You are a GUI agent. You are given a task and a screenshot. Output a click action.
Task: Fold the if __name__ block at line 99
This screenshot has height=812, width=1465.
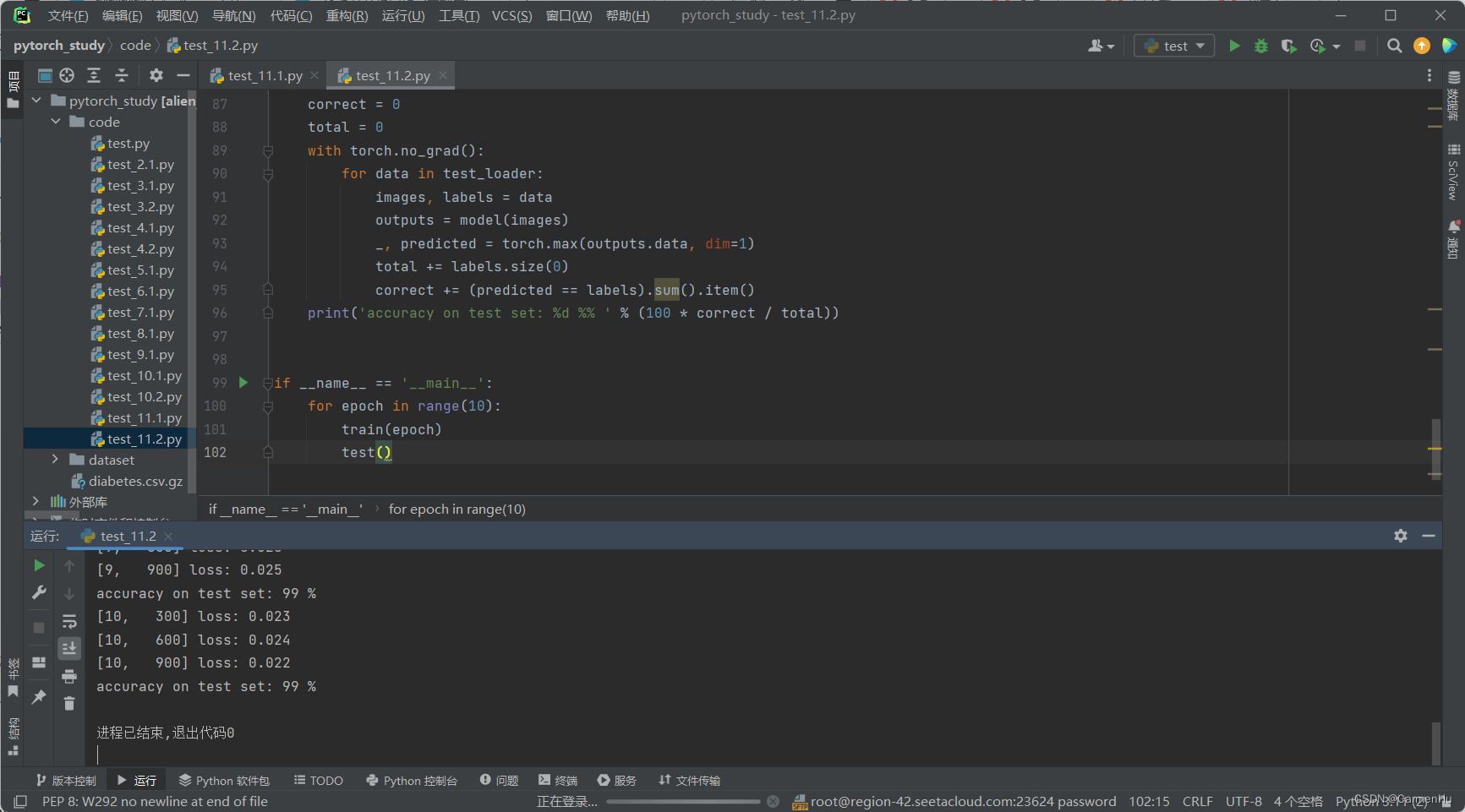tap(268, 383)
